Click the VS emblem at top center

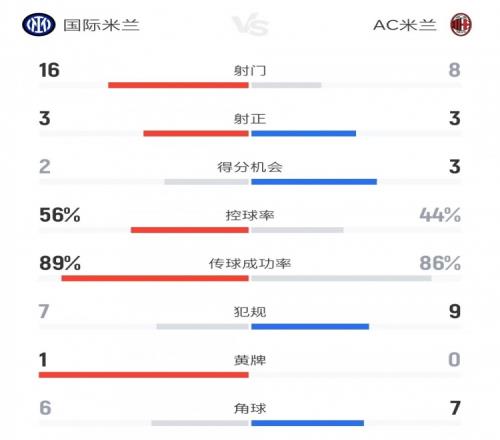click(x=250, y=24)
